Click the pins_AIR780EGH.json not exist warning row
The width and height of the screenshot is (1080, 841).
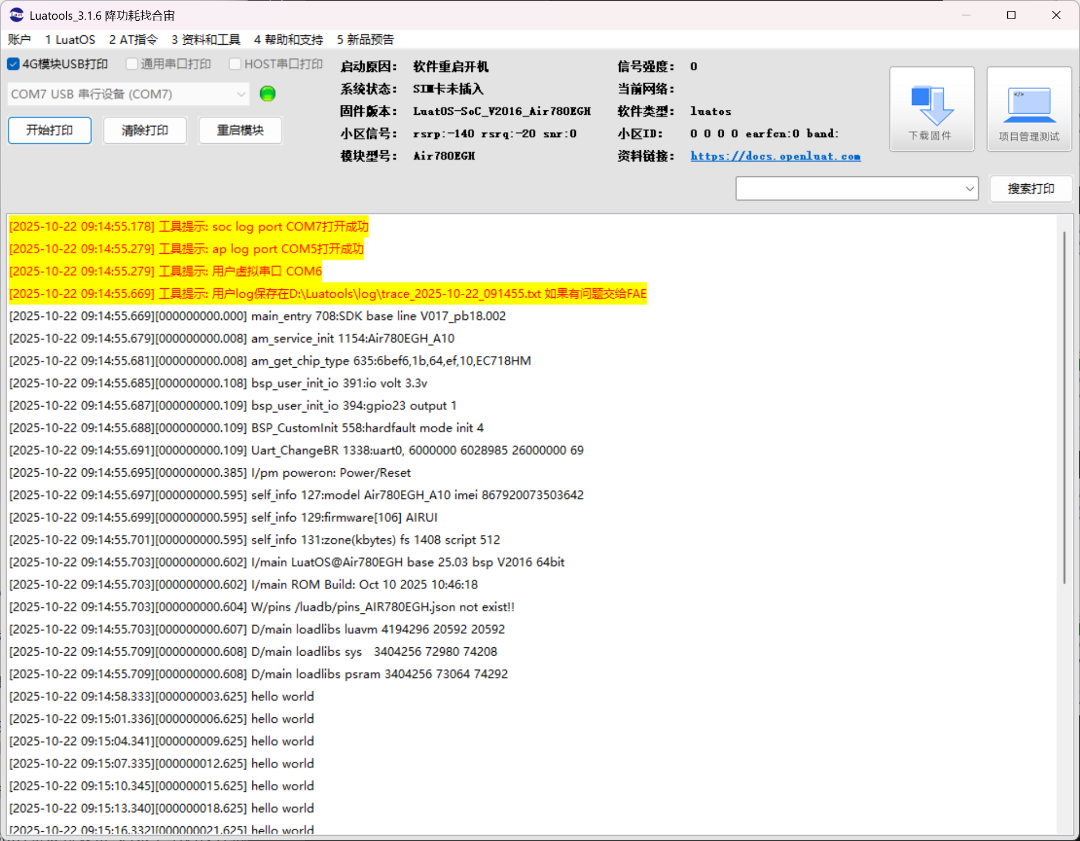(262, 607)
